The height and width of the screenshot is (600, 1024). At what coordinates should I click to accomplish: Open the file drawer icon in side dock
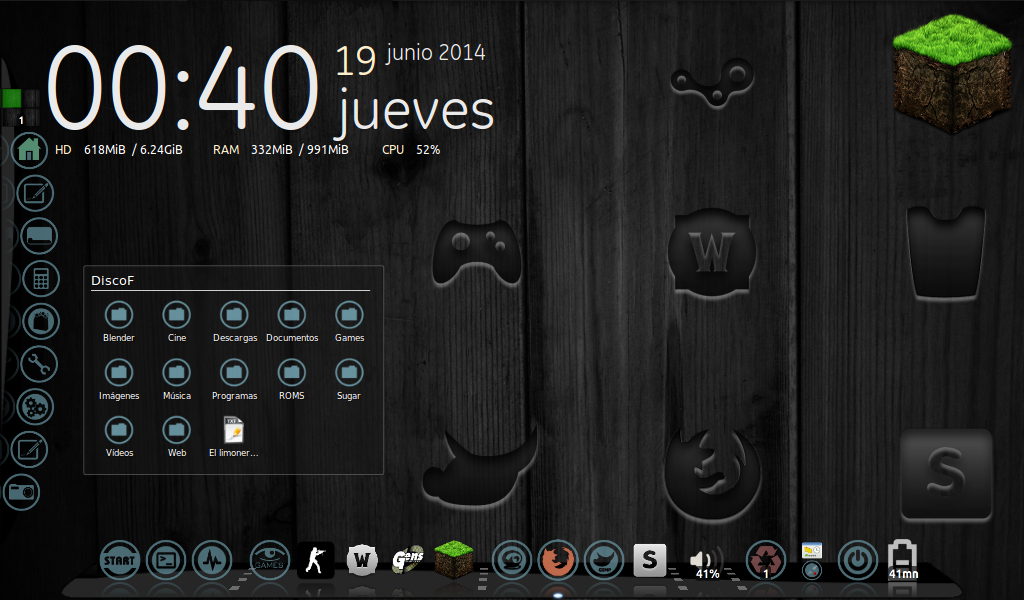click(39, 236)
